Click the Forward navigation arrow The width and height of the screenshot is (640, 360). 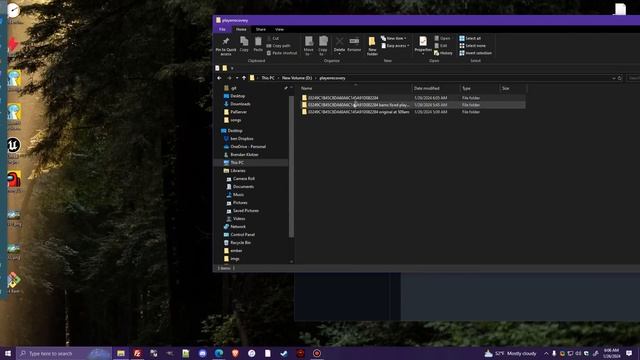point(229,78)
